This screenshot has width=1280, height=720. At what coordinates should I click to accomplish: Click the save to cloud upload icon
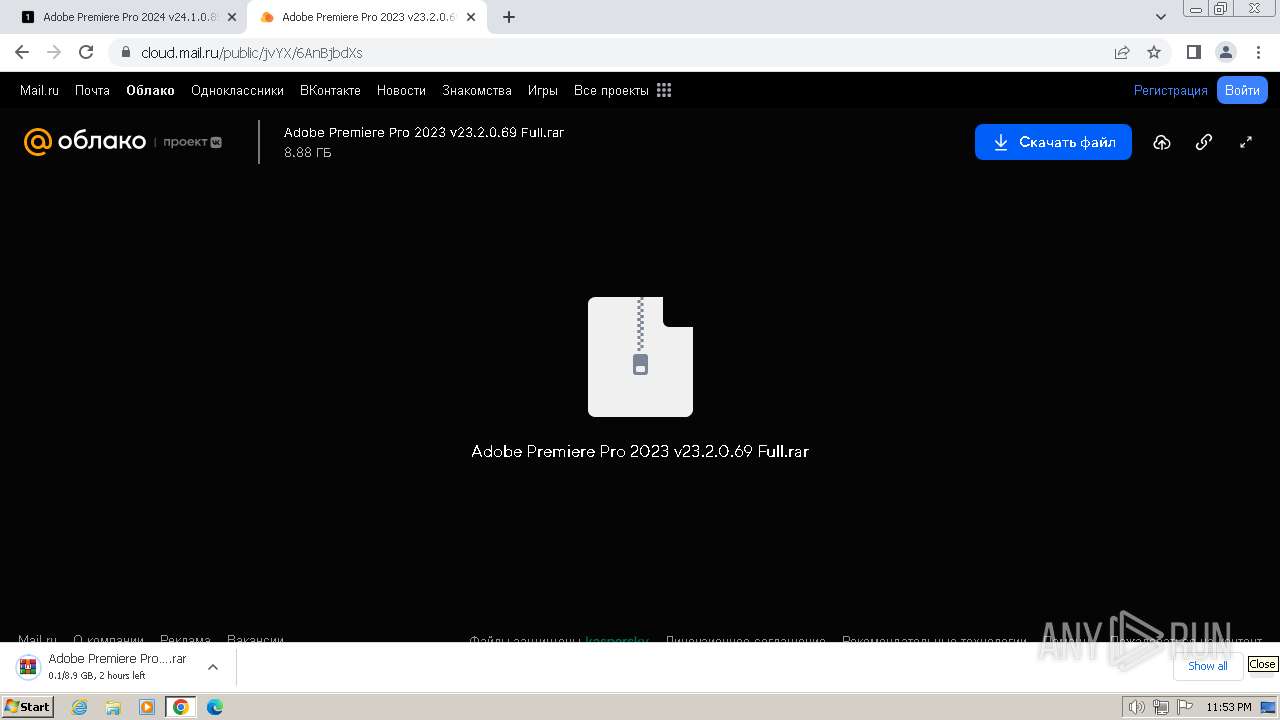coord(1161,142)
